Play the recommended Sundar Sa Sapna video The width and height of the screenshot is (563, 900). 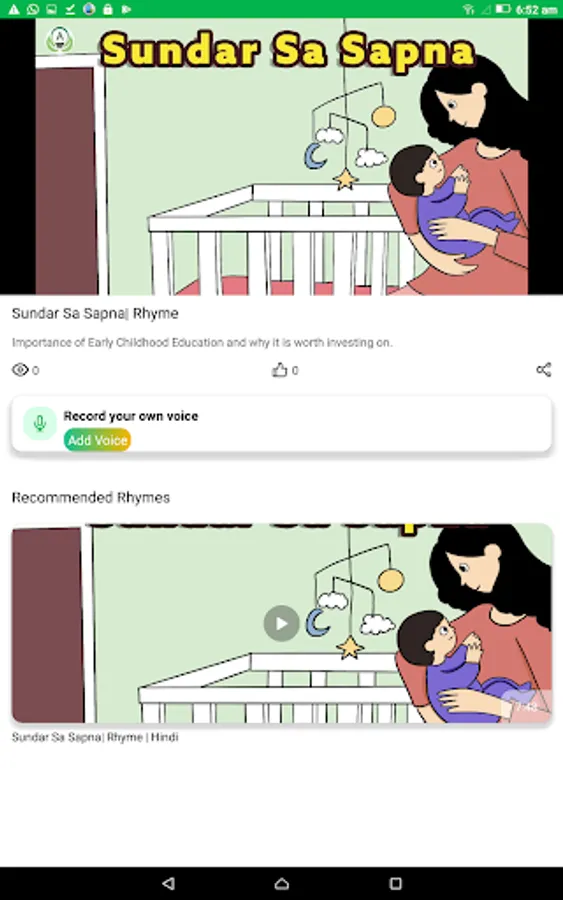coord(281,623)
